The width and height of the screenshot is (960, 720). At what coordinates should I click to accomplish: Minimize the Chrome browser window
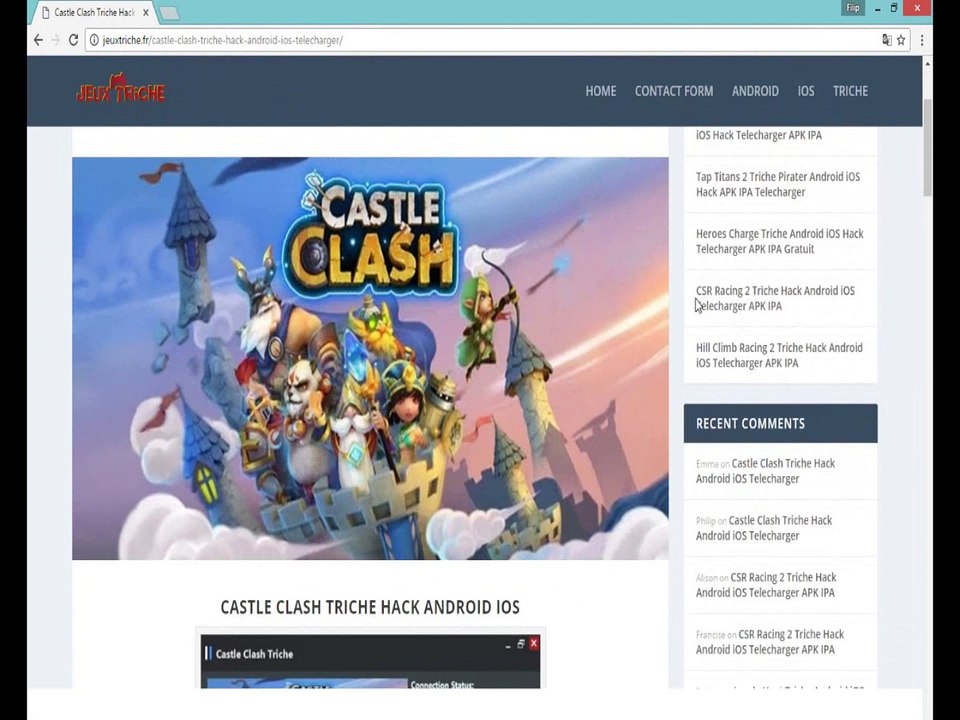pos(877,9)
